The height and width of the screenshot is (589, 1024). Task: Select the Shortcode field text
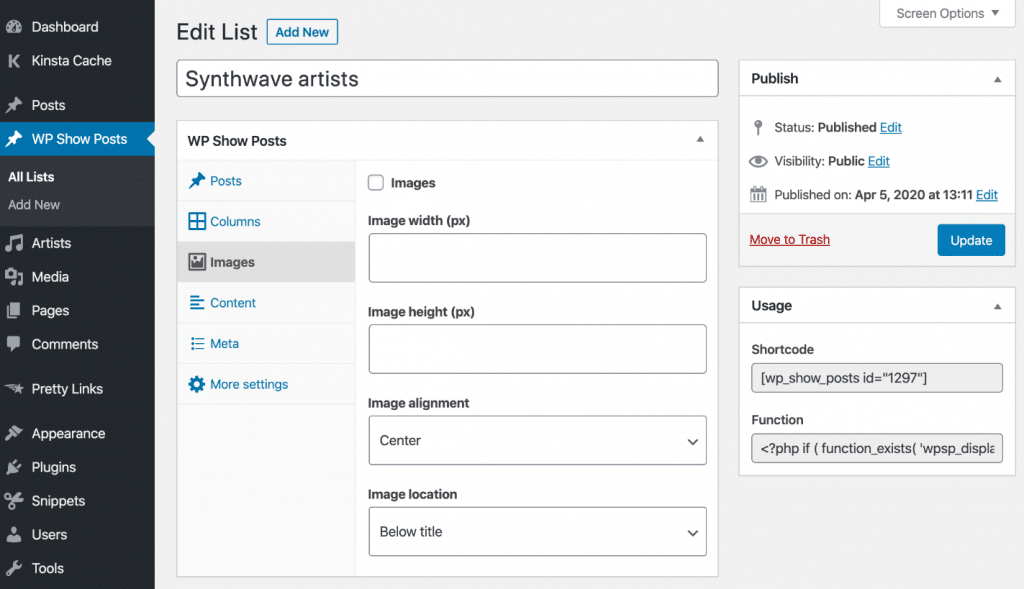pos(876,378)
